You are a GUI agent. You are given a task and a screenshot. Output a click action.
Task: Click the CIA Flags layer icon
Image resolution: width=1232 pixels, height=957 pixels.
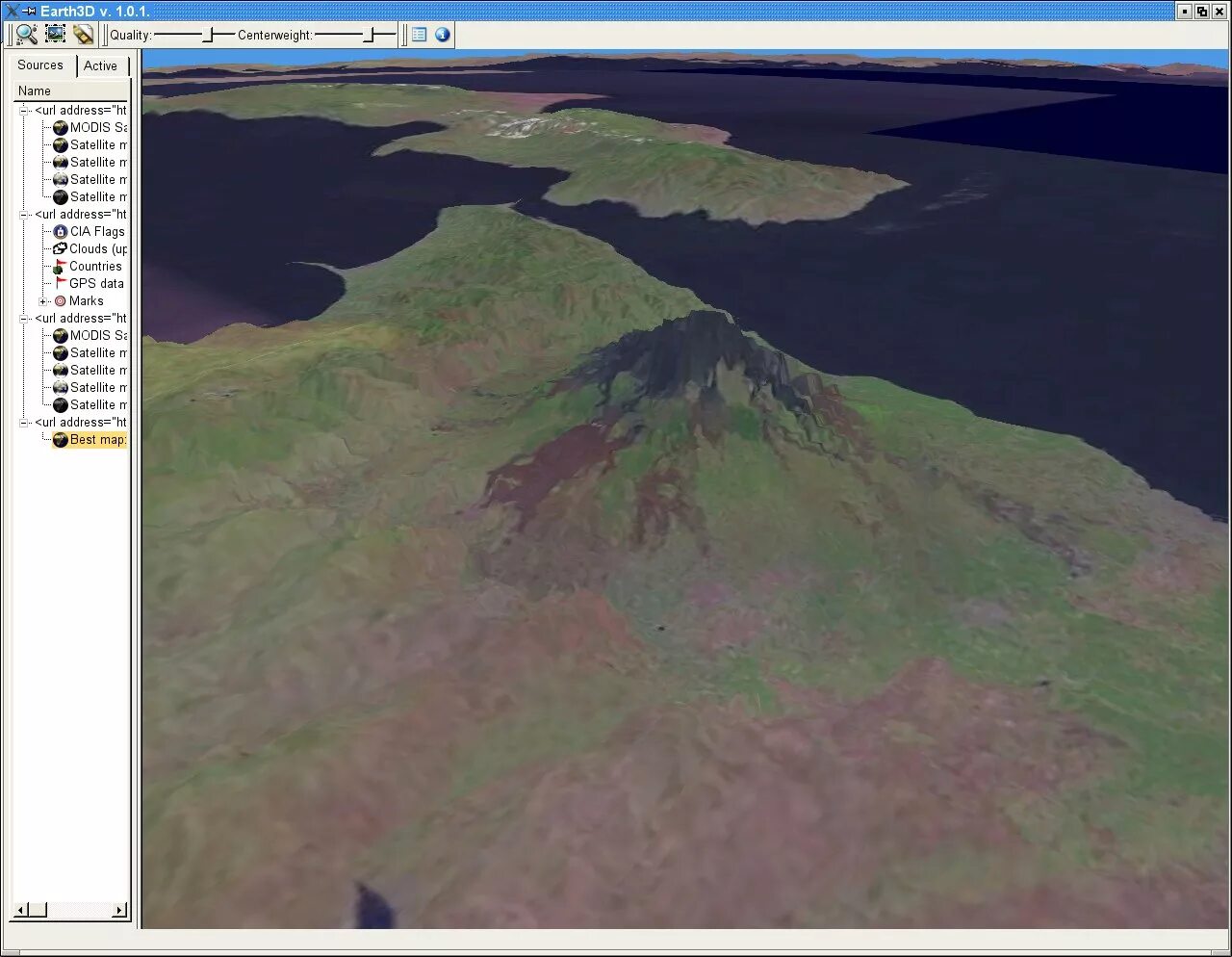61,232
